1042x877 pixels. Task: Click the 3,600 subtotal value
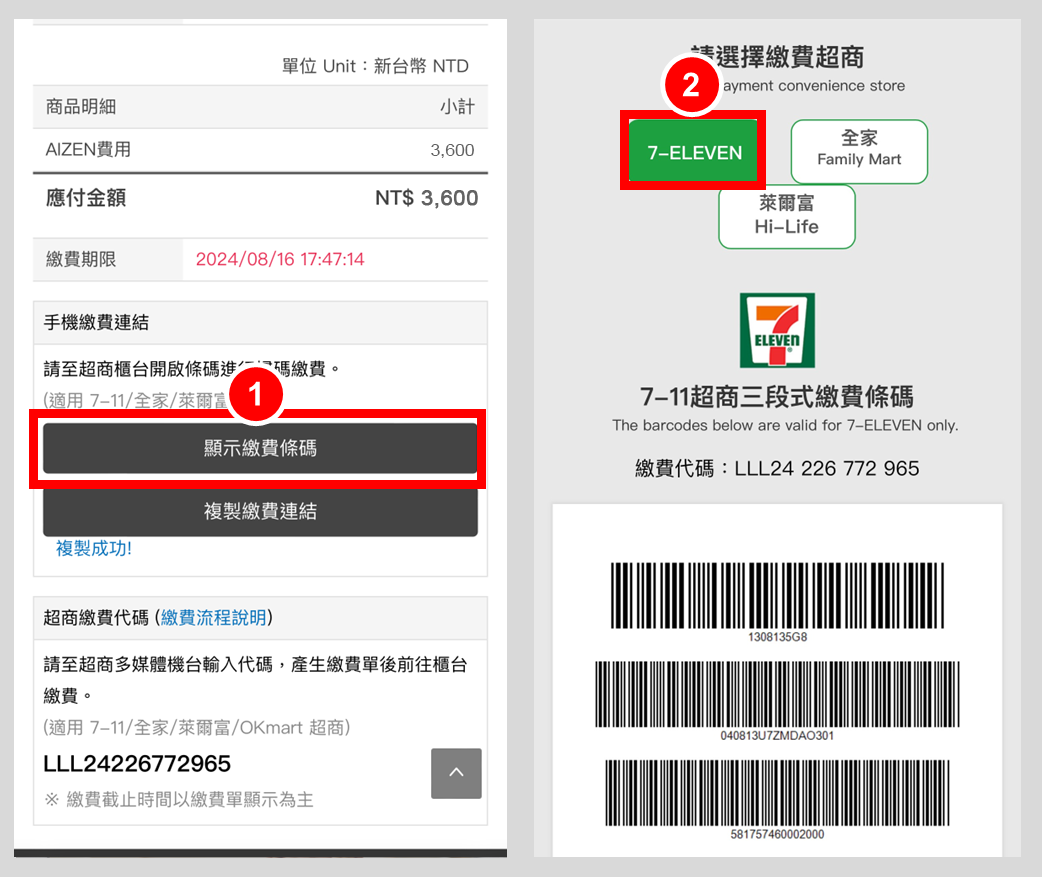tap(452, 150)
